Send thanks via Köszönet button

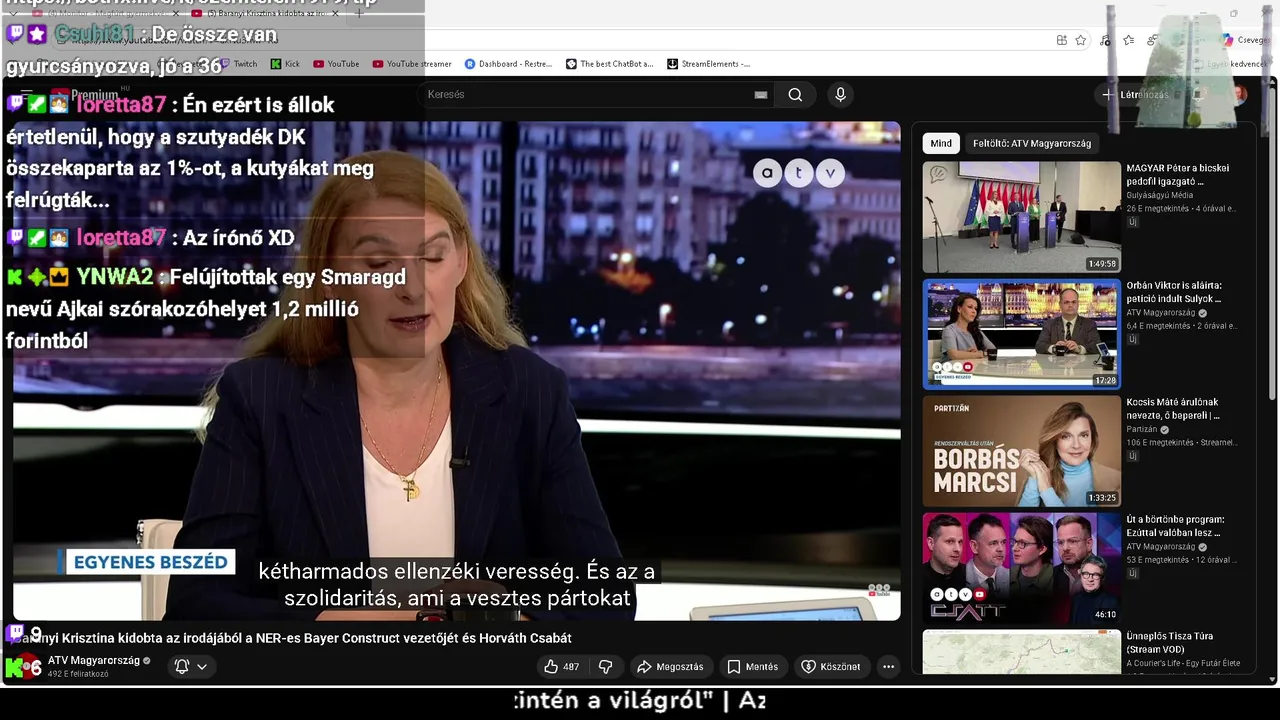click(830, 666)
